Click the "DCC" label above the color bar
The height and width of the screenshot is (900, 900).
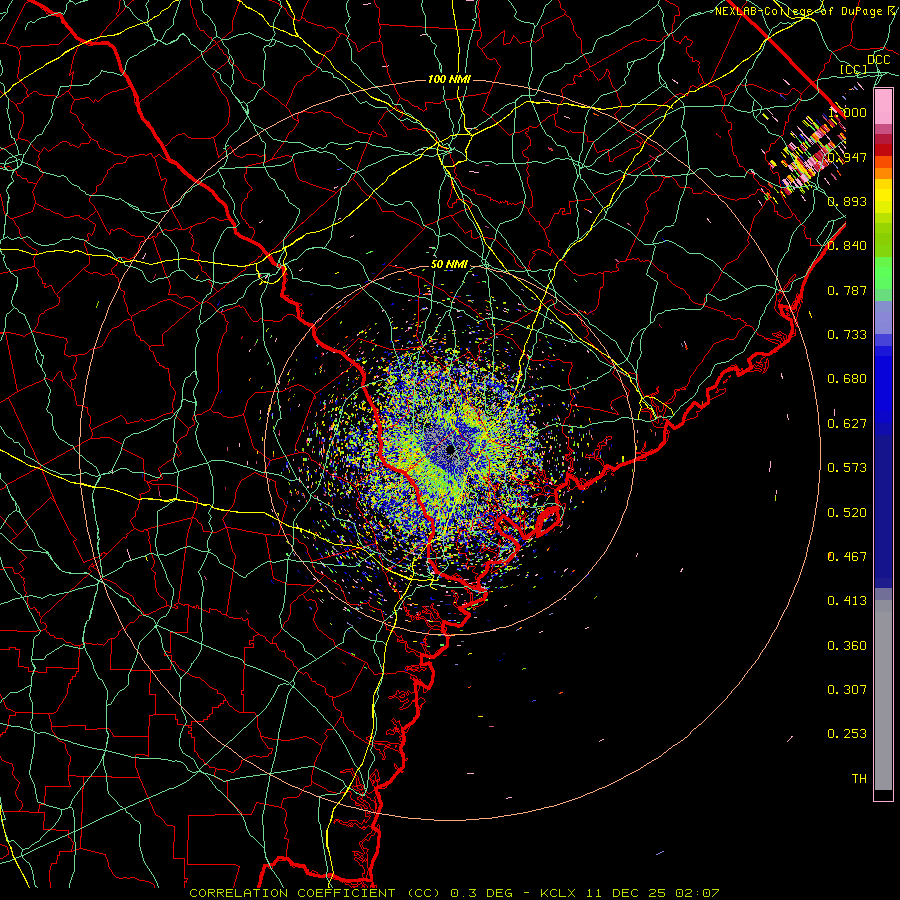coord(878,60)
